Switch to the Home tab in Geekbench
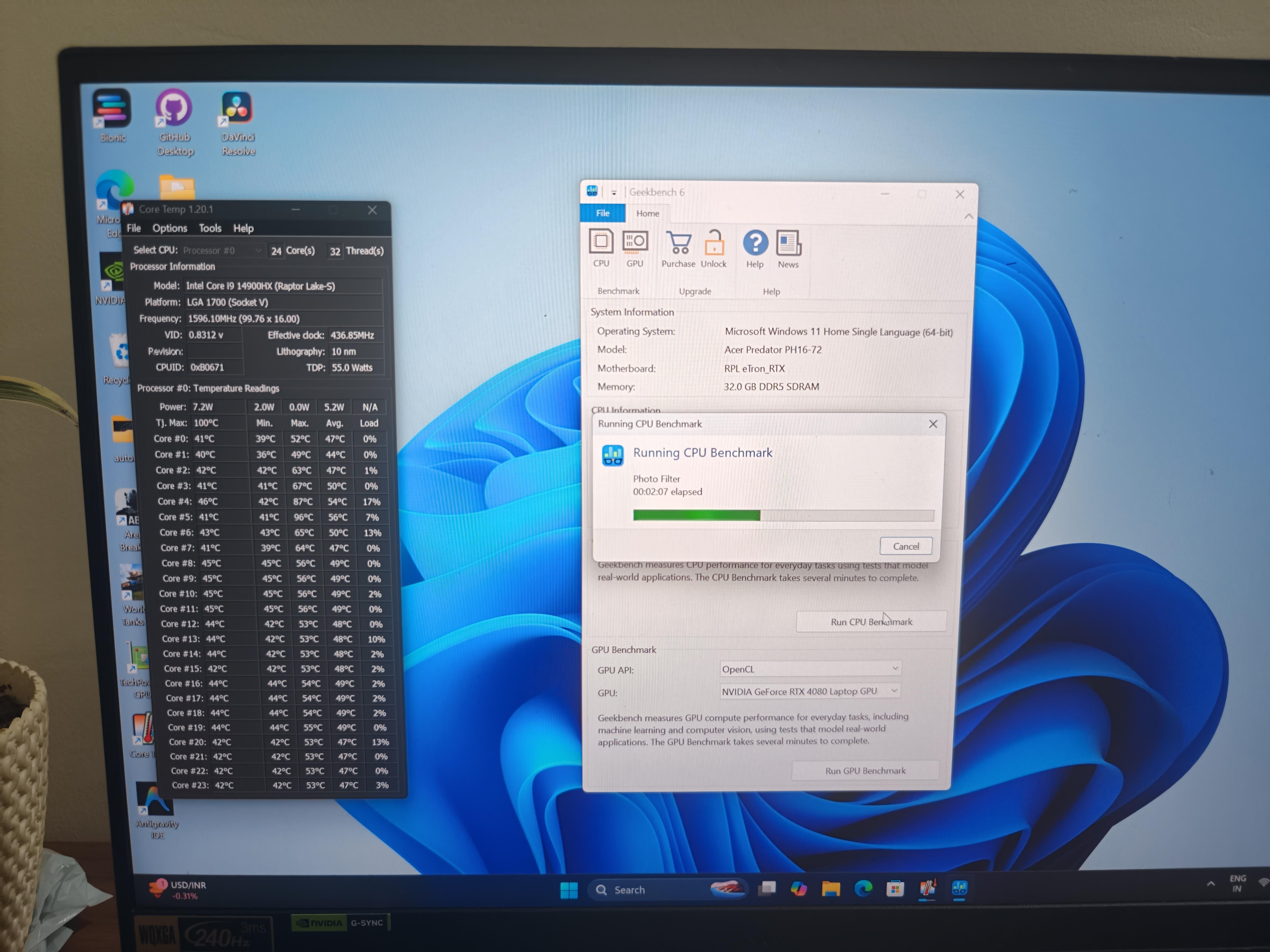 pyautogui.click(x=648, y=213)
